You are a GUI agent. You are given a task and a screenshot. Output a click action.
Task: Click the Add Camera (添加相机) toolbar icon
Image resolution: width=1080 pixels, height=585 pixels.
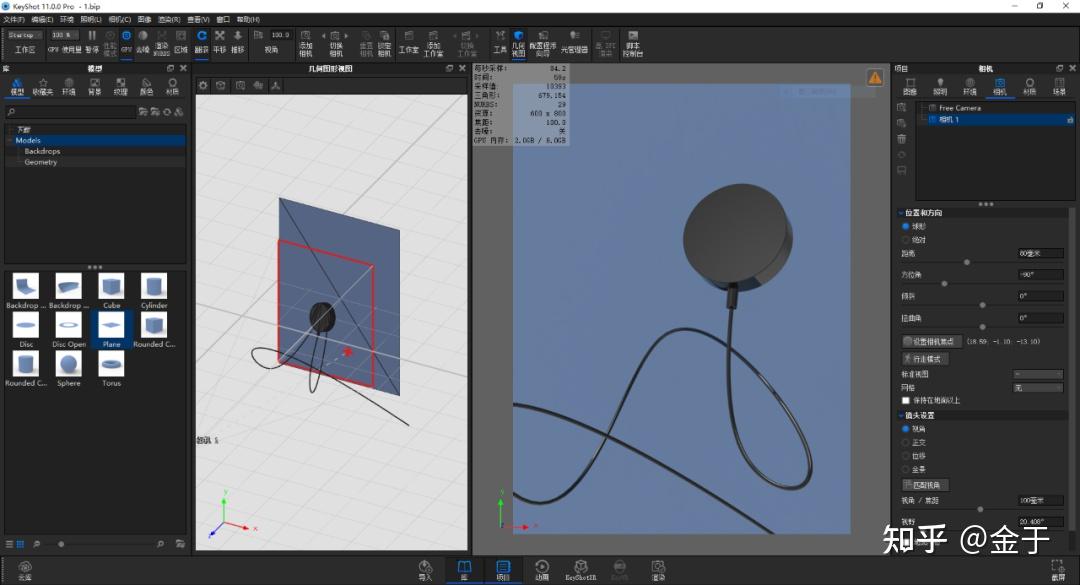[x=306, y=37]
